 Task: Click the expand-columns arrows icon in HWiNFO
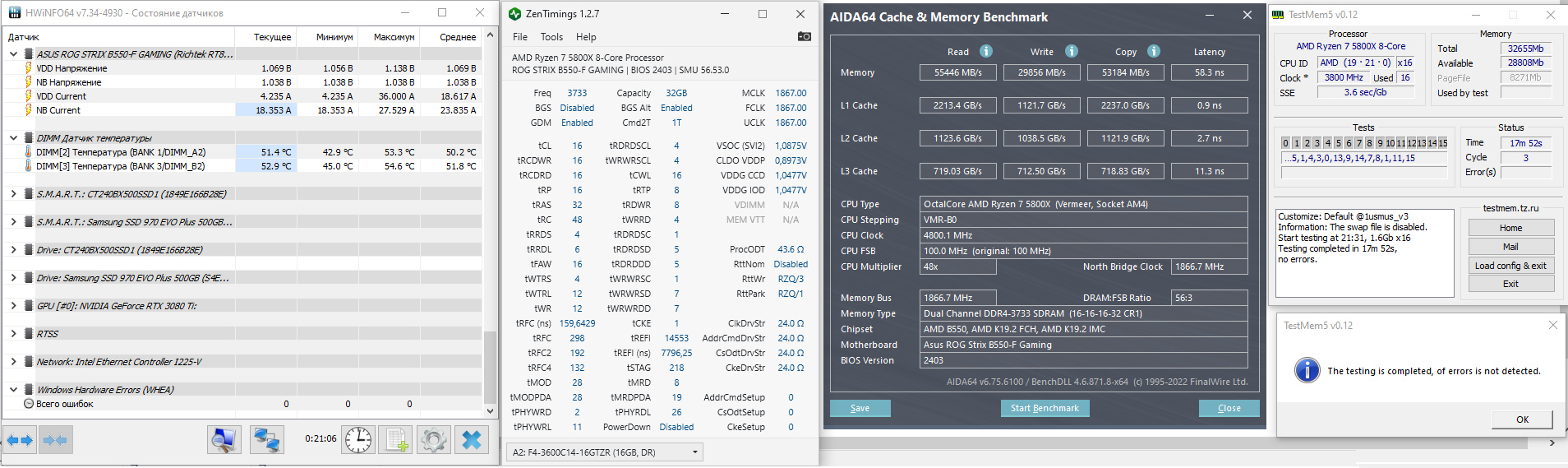[x=20, y=440]
